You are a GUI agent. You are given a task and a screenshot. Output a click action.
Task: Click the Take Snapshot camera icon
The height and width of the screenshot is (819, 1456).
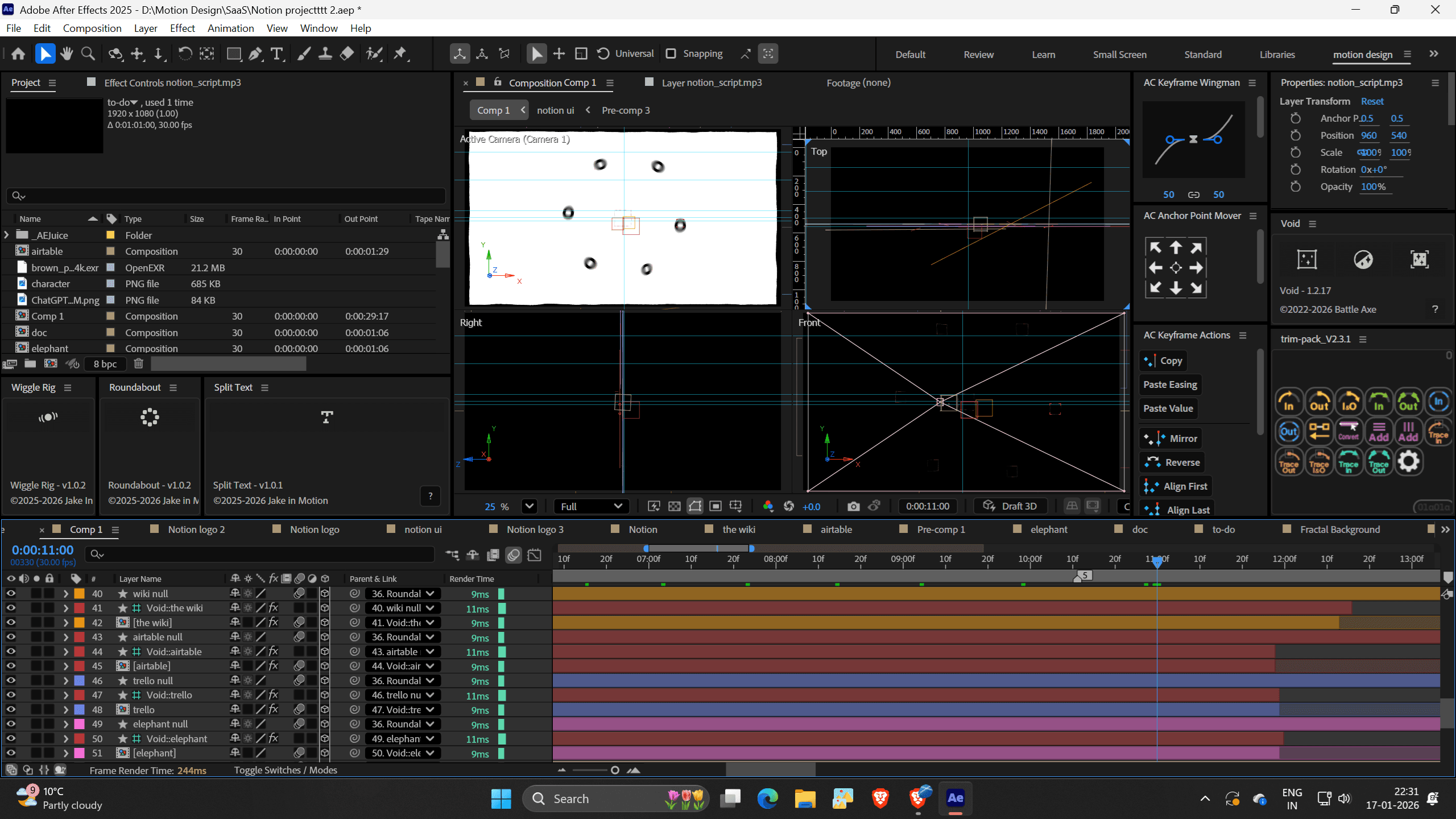coord(853,506)
